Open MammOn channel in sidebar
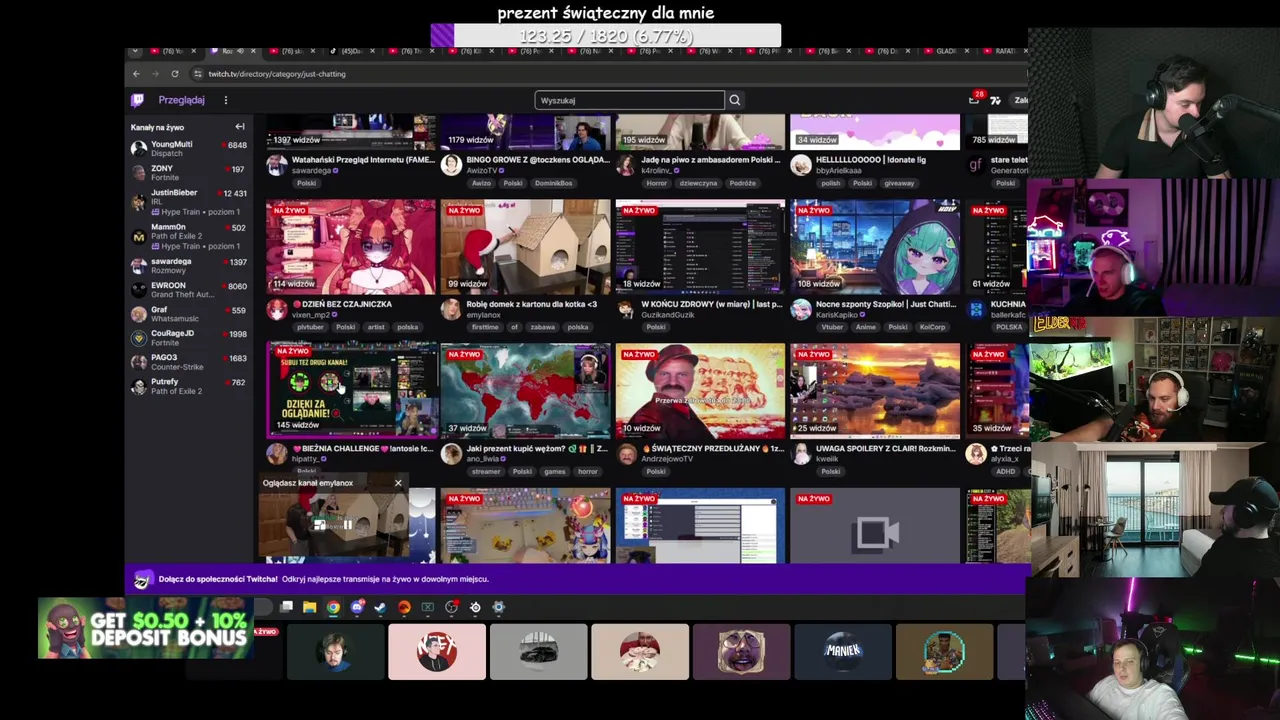Viewport: 1280px width, 720px height. [188, 236]
